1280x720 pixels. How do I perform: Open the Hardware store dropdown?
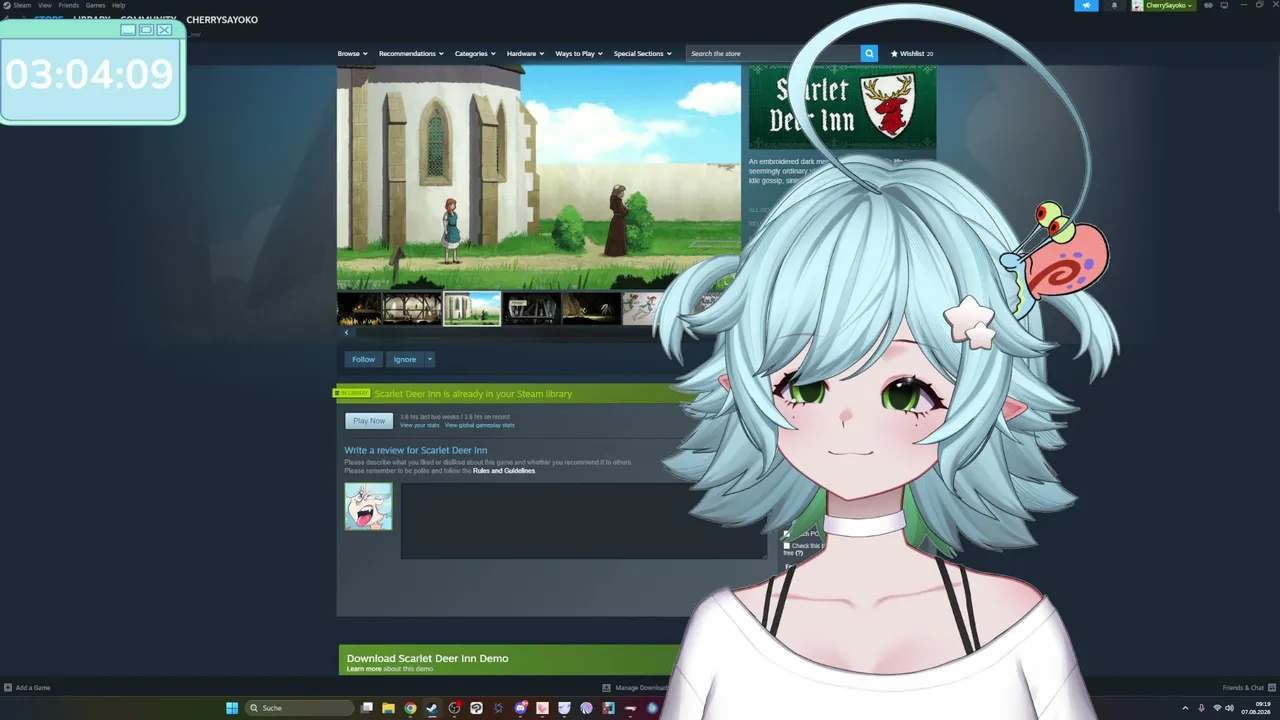tap(525, 54)
